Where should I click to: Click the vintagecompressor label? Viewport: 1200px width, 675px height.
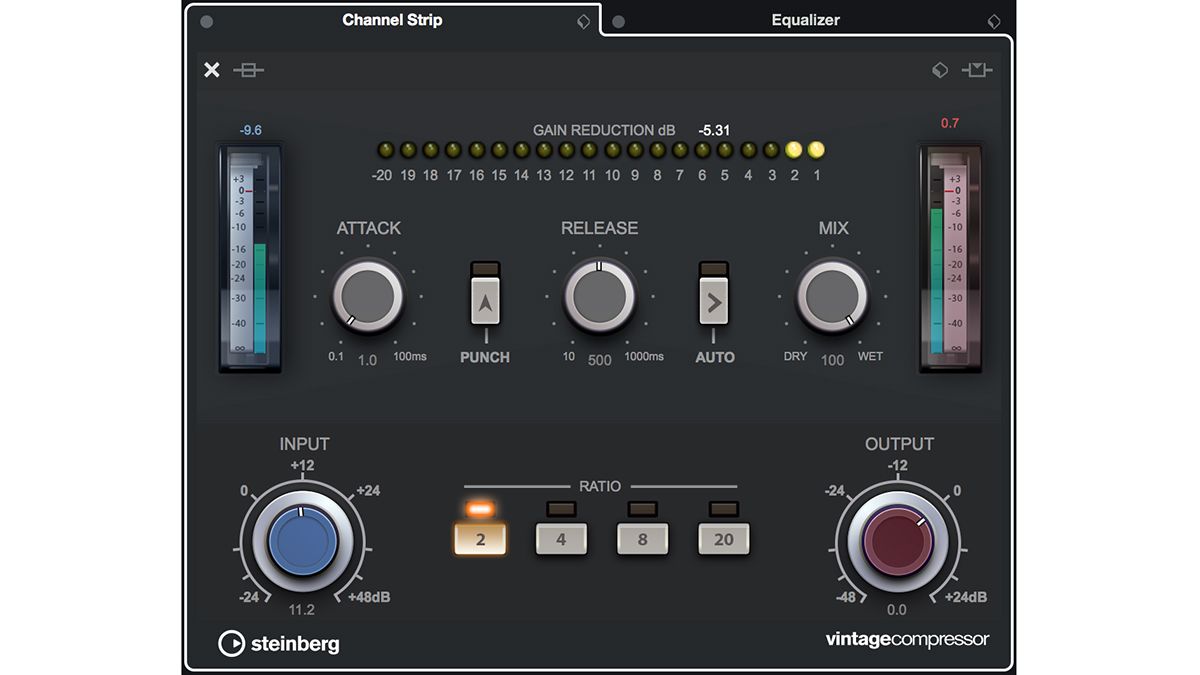point(907,639)
